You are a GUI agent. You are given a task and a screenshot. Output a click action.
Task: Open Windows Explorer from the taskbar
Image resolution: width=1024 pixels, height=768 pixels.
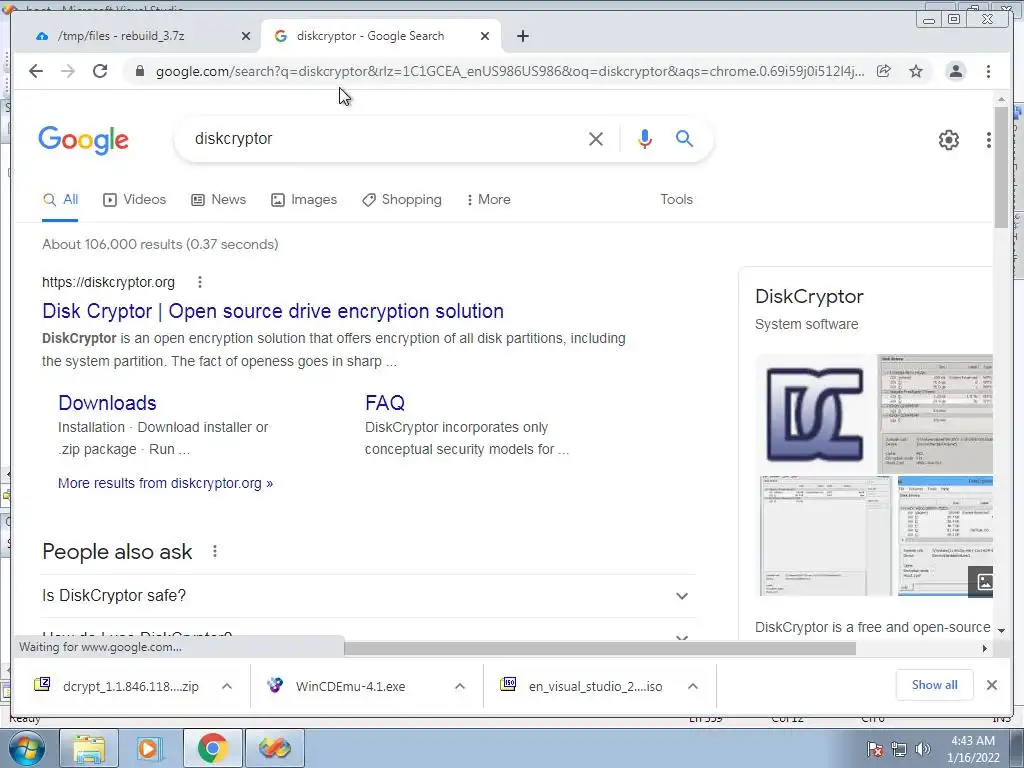pyautogui.click(x=89, y=748)
